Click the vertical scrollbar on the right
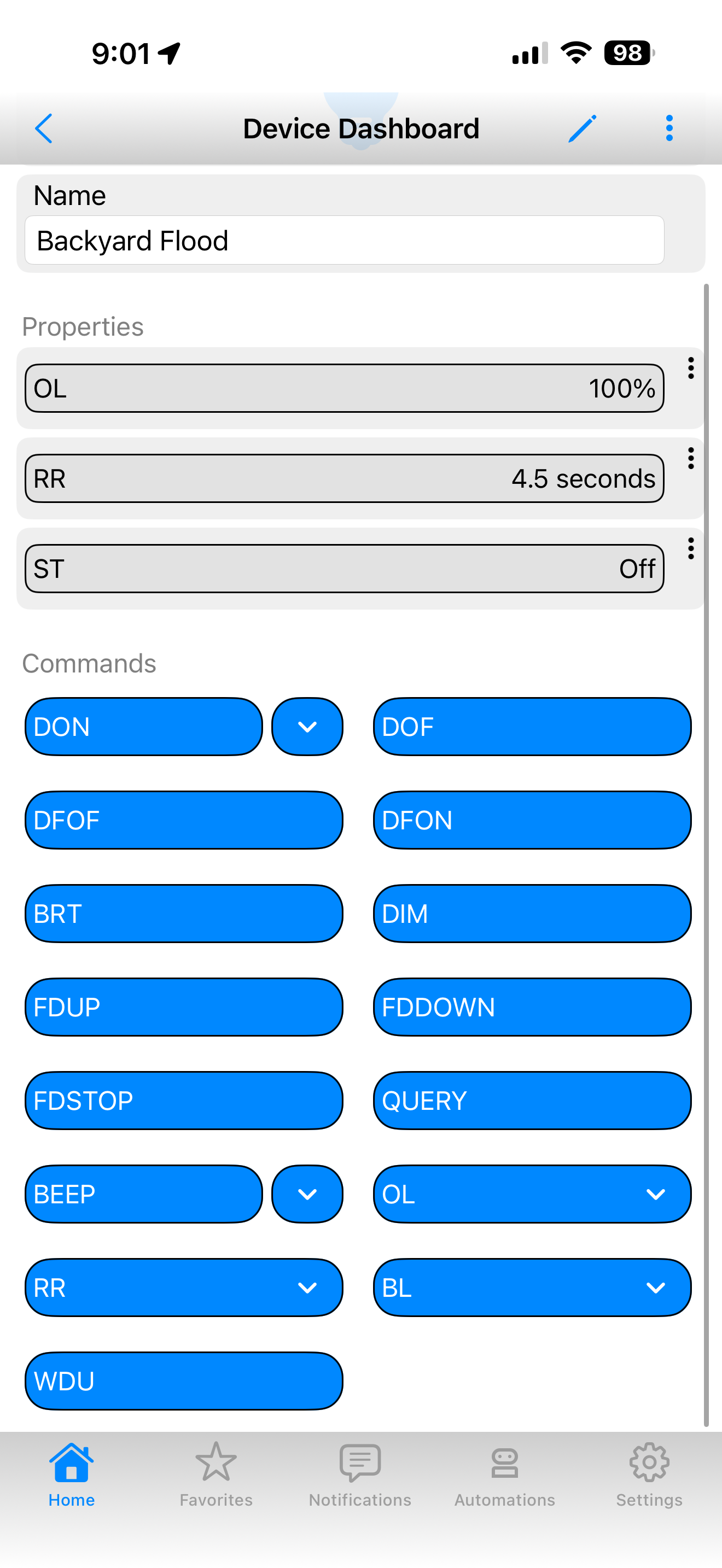The width and height of the screenshot is (722, 1568). pos(706,852)
